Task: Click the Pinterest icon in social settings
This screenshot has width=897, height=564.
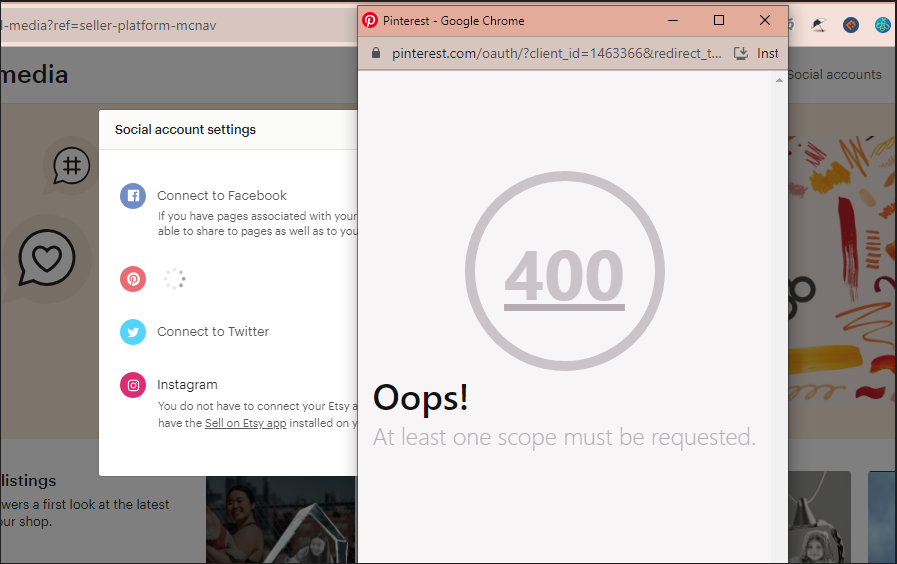Action: coord(133,280)
